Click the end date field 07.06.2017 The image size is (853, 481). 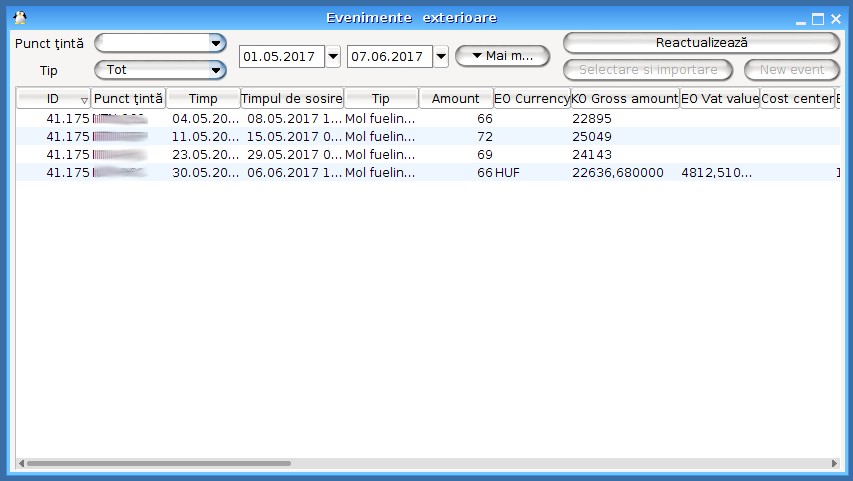pos(389,57)
